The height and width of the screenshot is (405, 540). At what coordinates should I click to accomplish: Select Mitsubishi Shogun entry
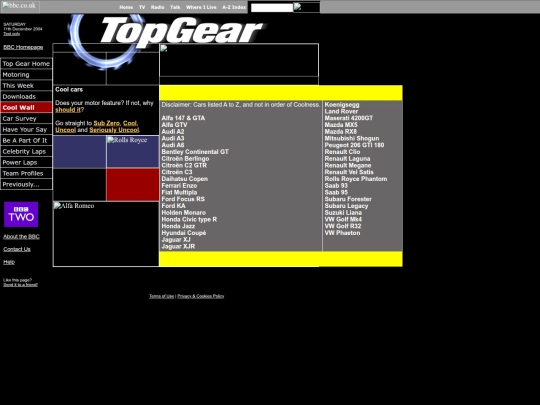[352, 138]
